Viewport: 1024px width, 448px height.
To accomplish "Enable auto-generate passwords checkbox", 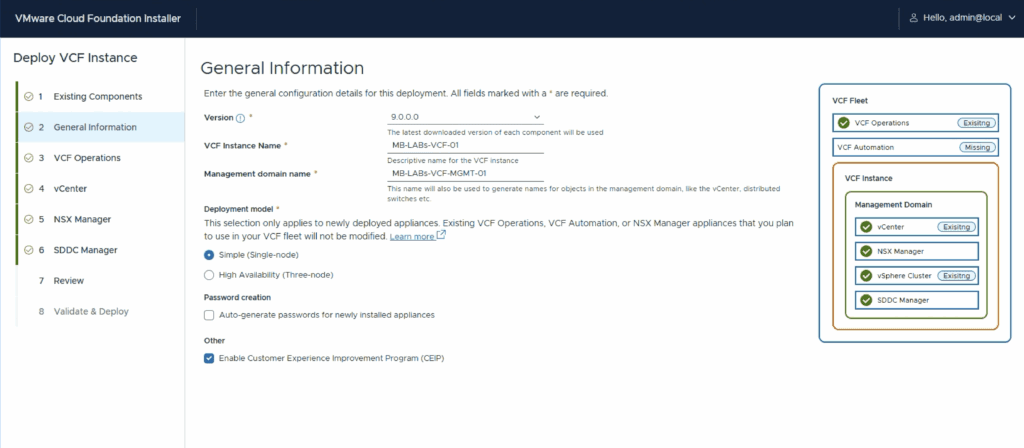I will 209,315.
